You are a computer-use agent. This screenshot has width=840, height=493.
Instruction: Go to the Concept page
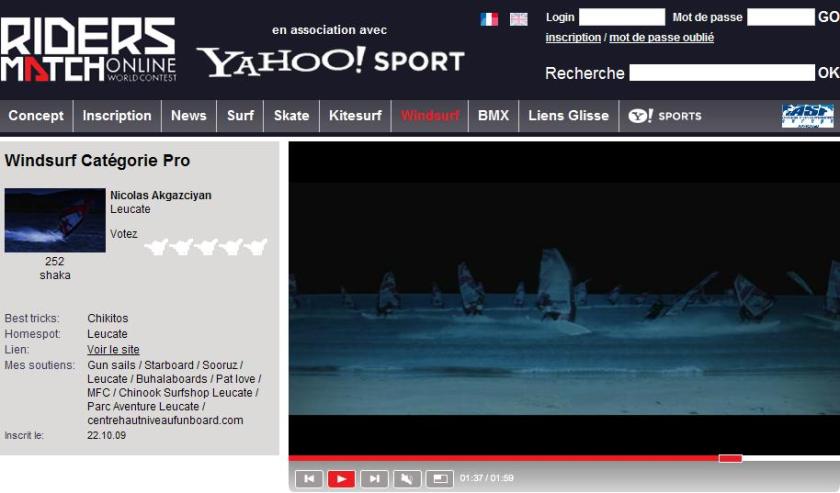36,116
